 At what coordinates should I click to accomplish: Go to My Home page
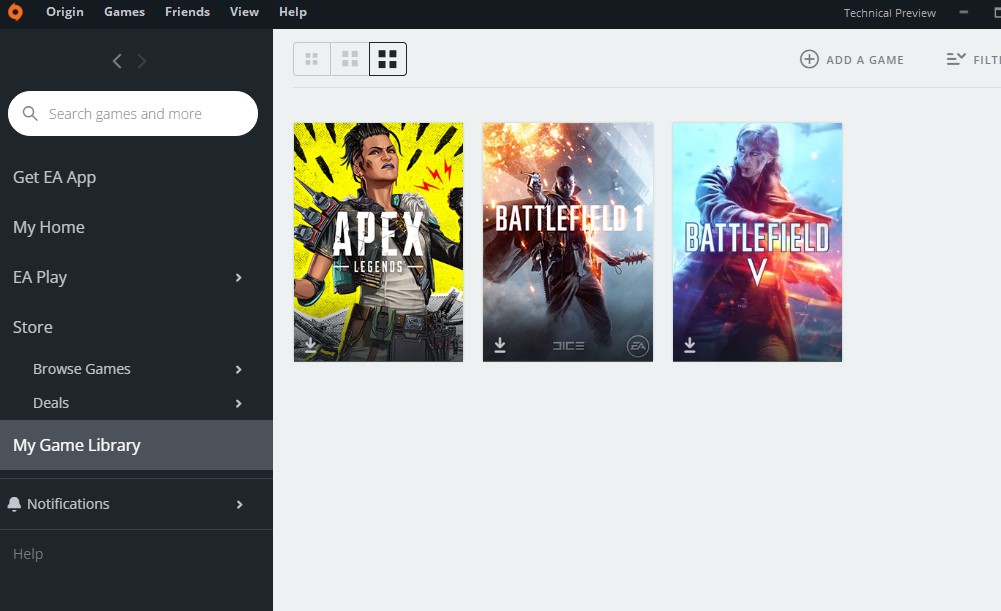pyautogui.click(x=49, y=227)
